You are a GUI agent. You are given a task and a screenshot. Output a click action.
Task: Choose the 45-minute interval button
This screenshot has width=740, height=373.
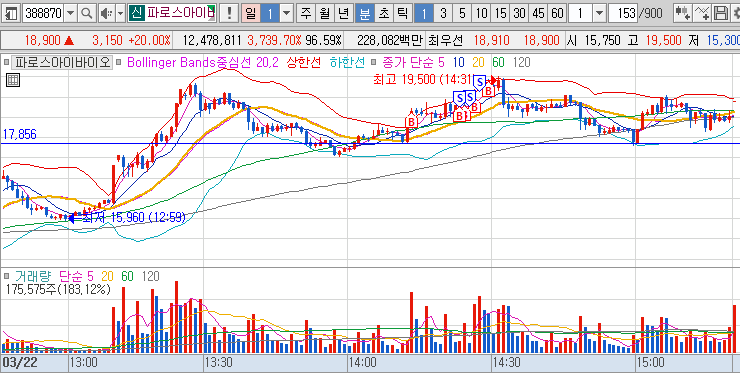pos(538,13)
